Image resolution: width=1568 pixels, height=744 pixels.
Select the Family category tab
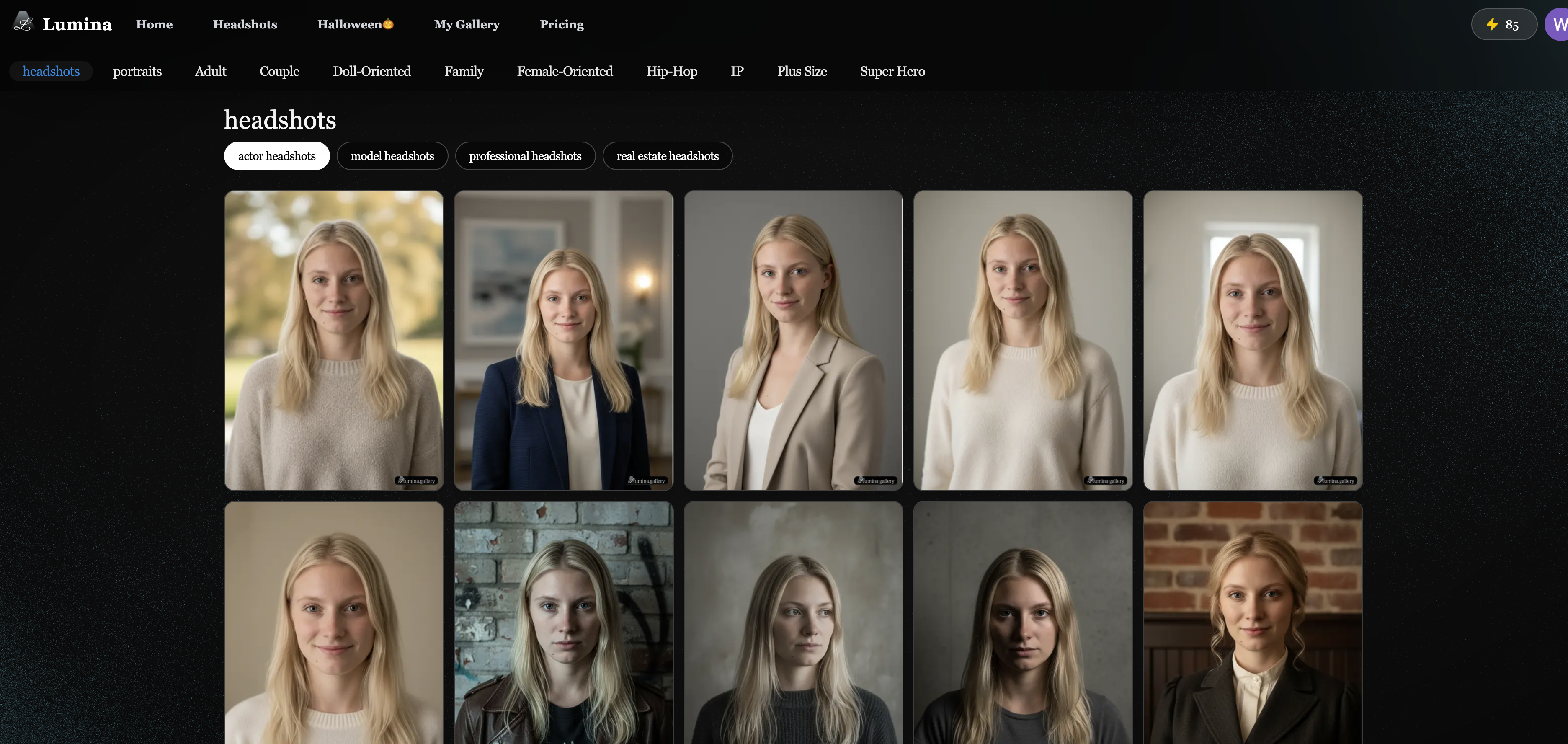click(464, 71)
